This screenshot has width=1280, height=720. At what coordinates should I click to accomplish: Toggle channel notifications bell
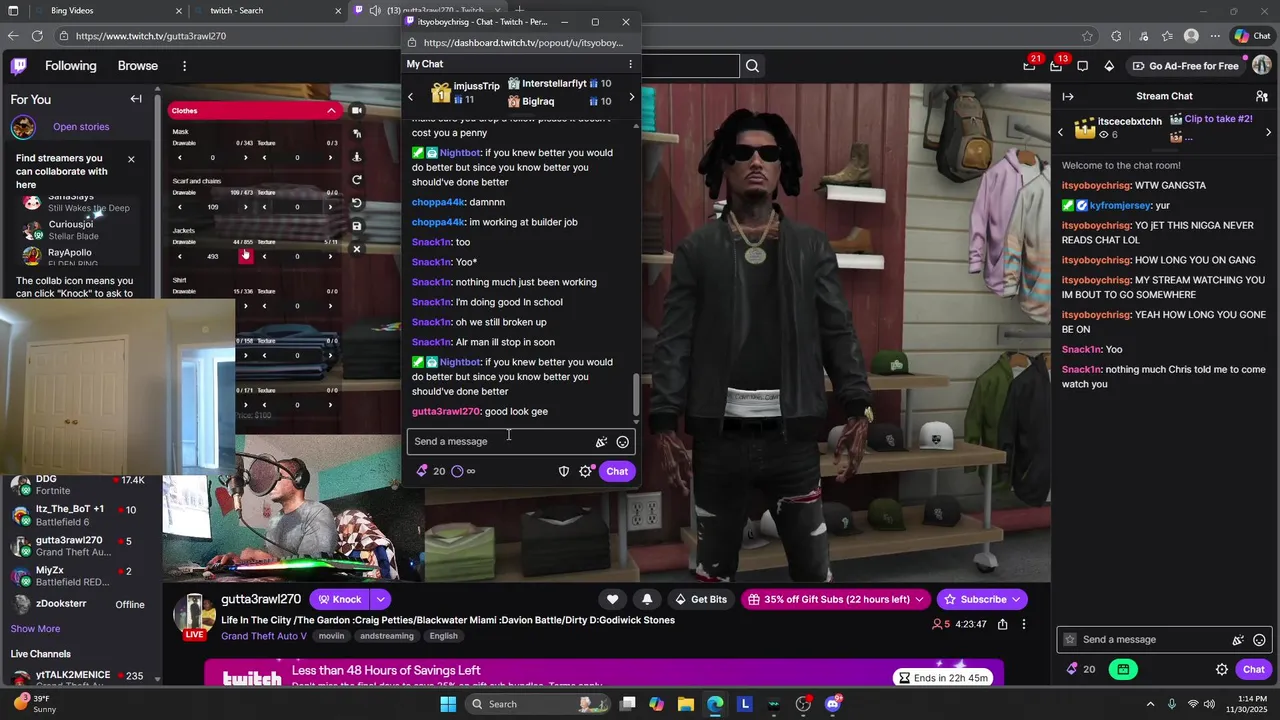(647, 599)
